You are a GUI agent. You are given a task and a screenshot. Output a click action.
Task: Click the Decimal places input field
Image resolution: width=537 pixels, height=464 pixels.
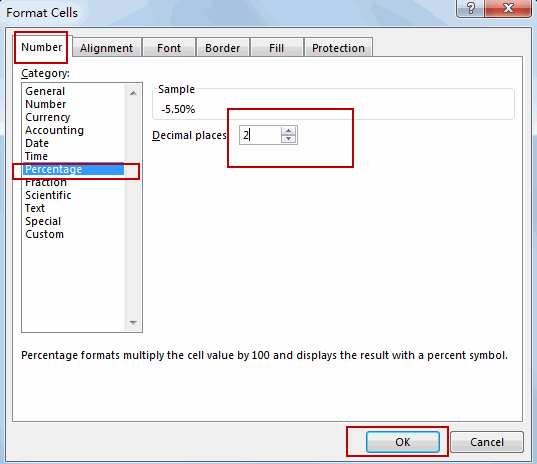tap(260, 135)
